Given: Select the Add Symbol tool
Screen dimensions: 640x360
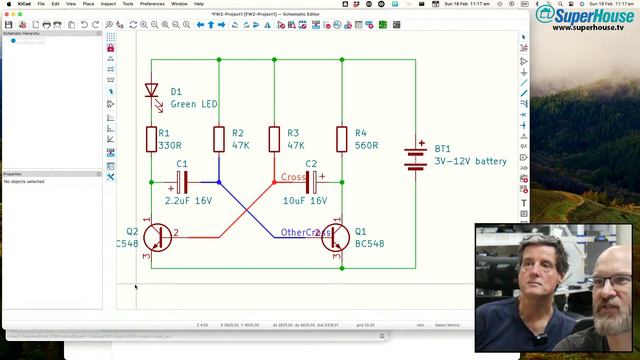Looking at the screenshot, I should [524, 61].
